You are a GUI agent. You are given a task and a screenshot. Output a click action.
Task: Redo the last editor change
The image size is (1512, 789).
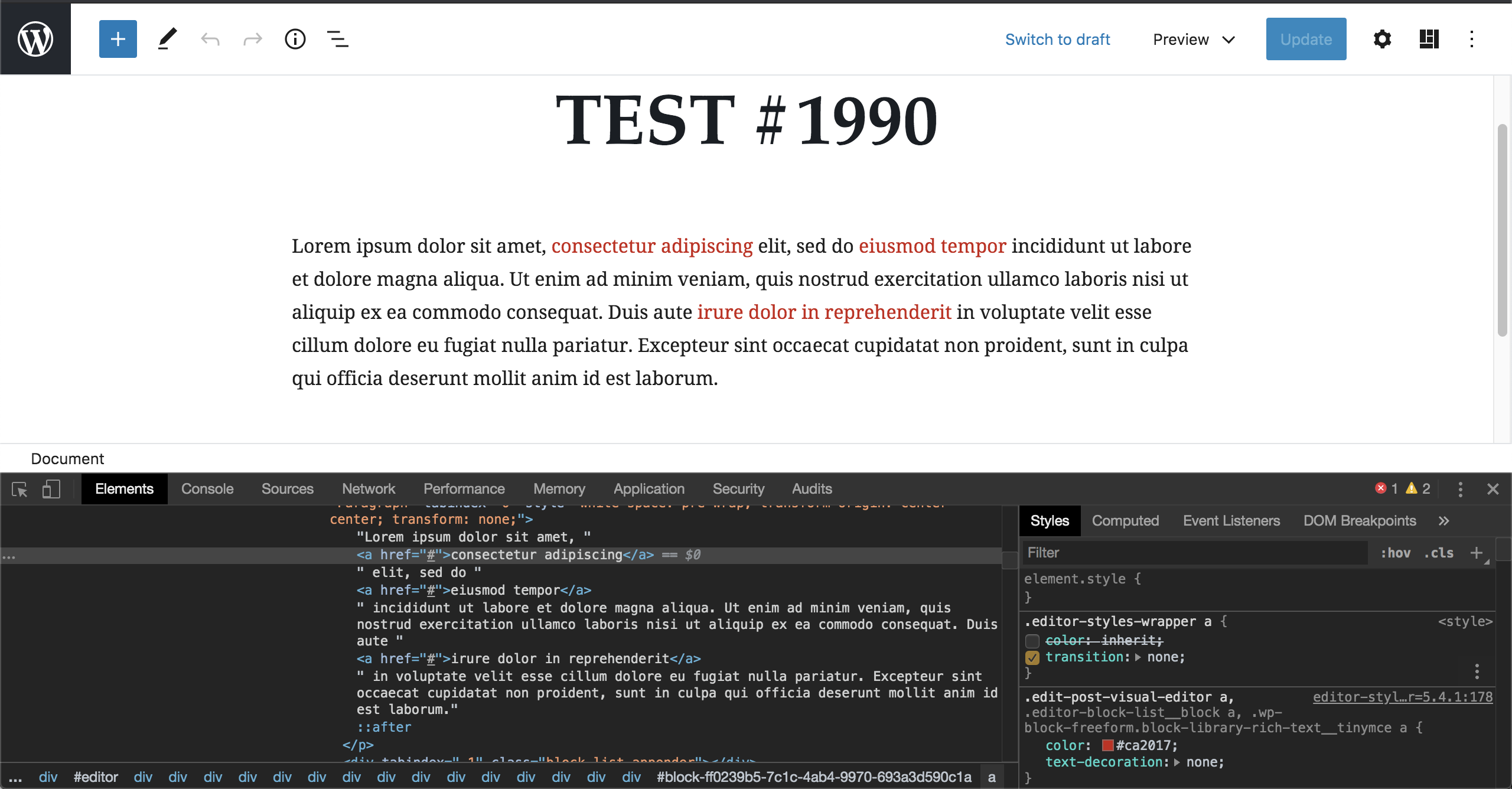253,40
